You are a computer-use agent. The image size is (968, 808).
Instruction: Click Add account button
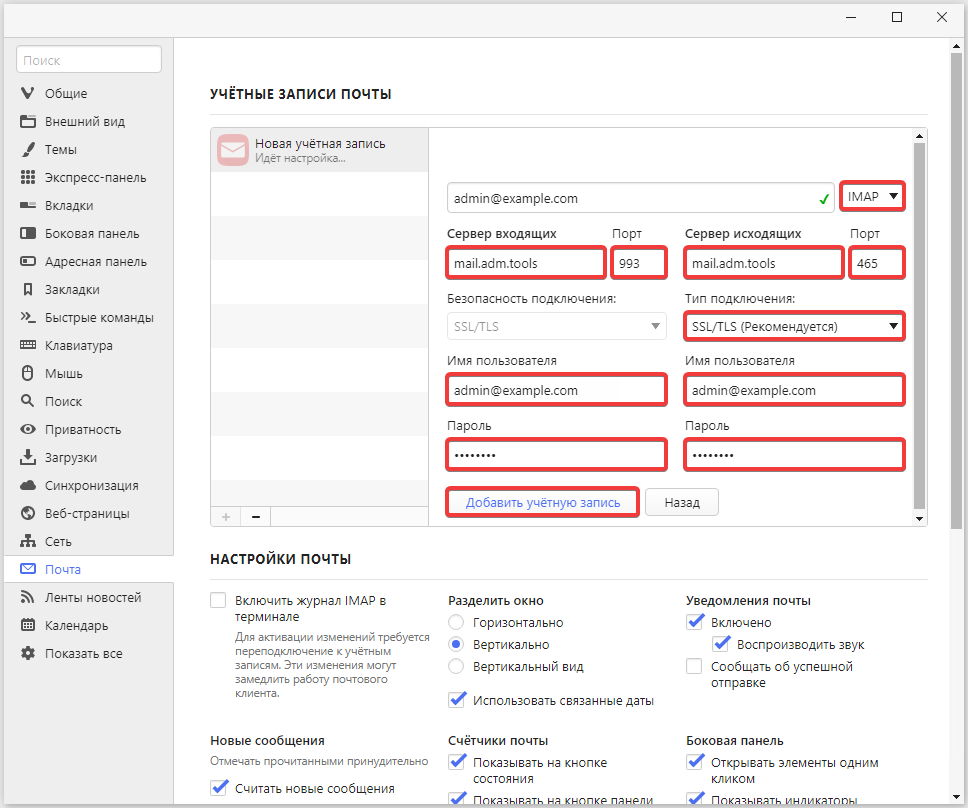click(542, 503)
